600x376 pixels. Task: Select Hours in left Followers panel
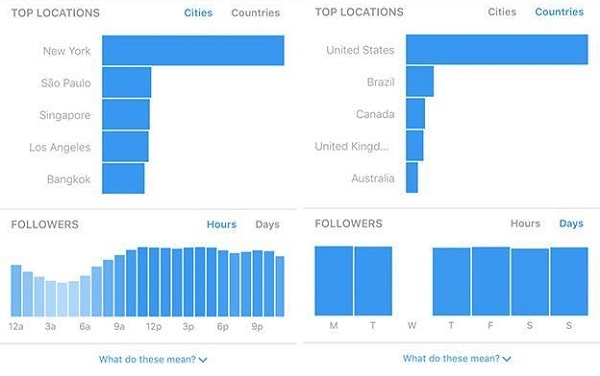point(222,224)
